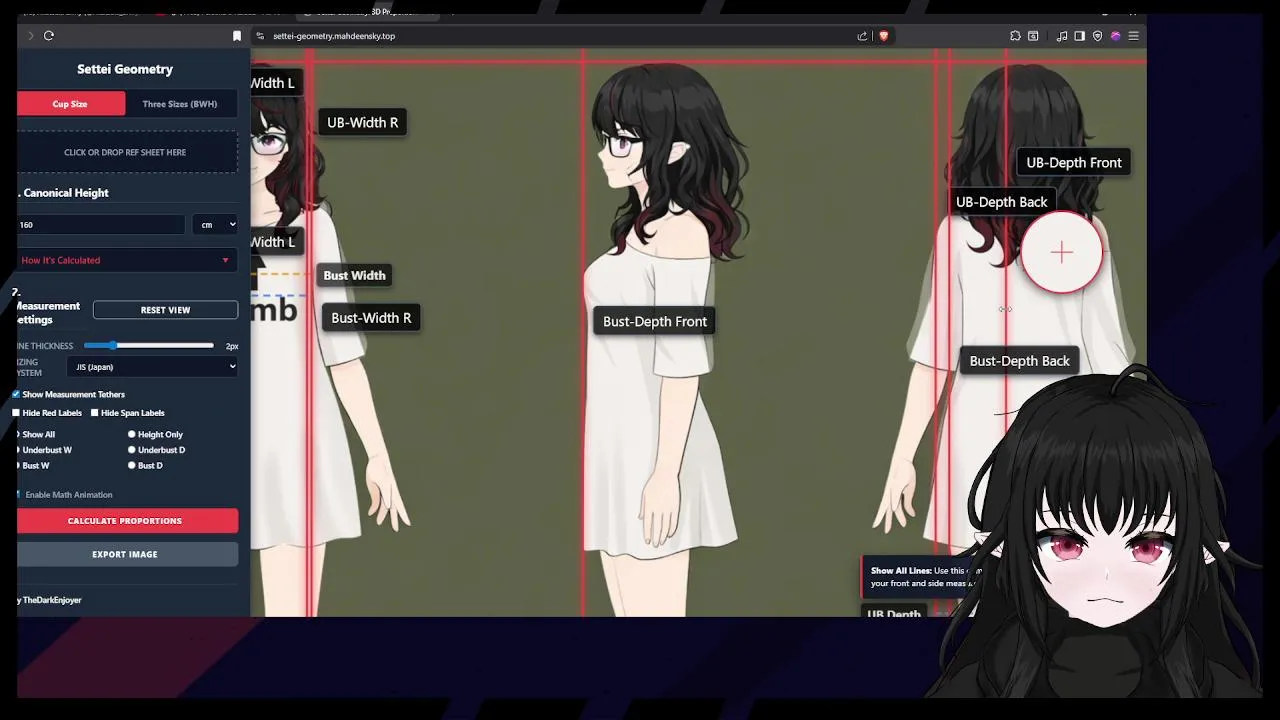The height and width of the screenshot is (720, 1280).
Task: Open the JIS (Japan) sizing system dropdown
Action: (152, 367)
